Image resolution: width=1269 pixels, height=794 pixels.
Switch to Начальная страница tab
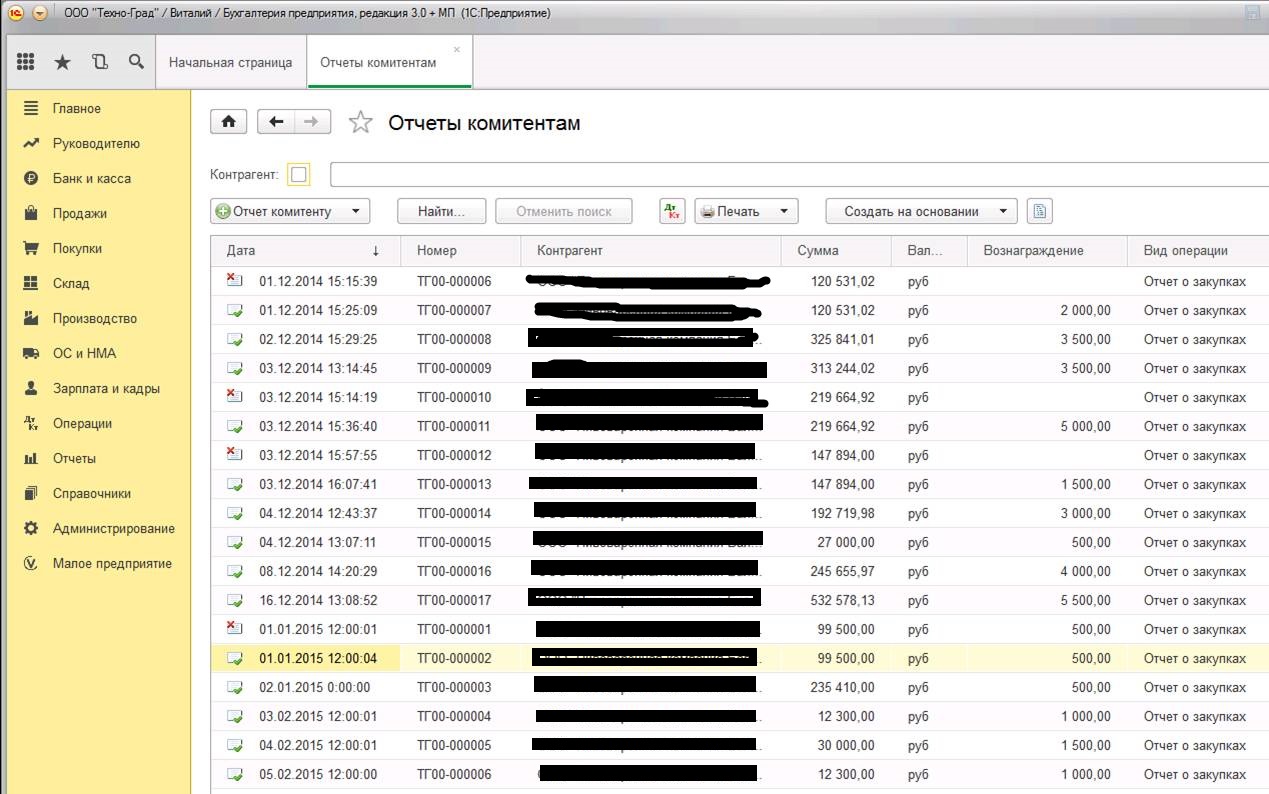230,62
